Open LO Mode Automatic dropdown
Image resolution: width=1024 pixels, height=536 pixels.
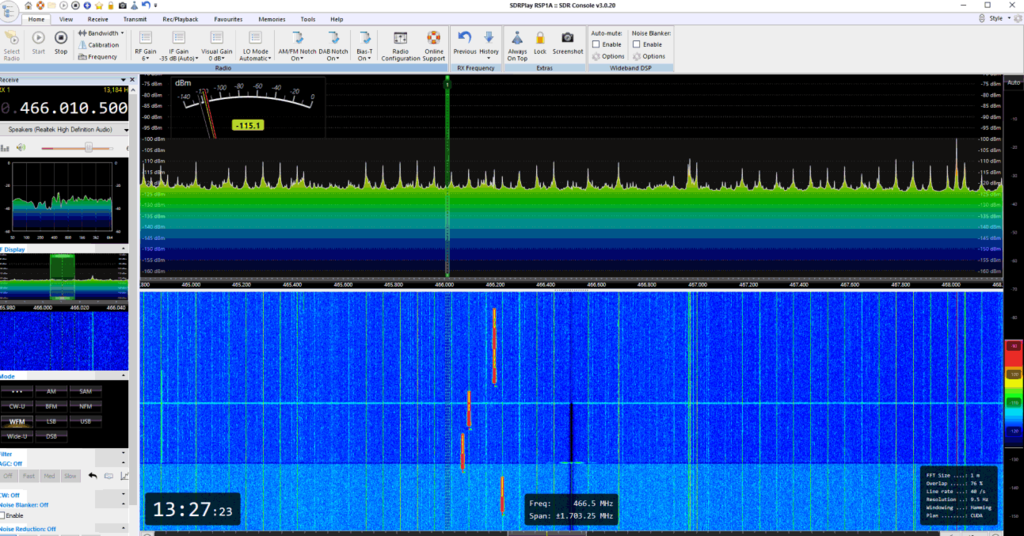tap(255, 46)
